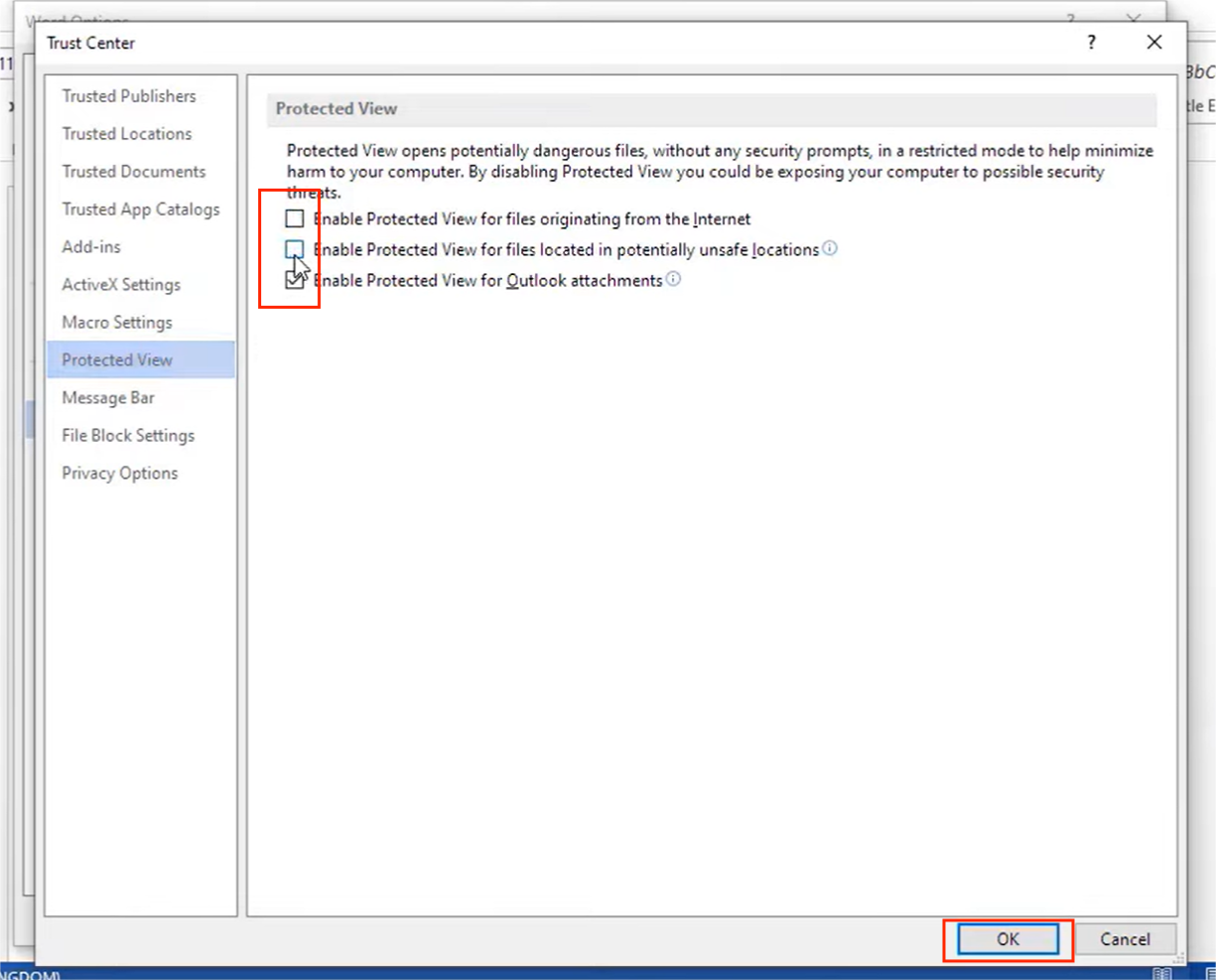This screenshot has width=1216, height=980.
Task: Open Trusted Locations settings
Action: pyautogui.click(x=126, y=133)
